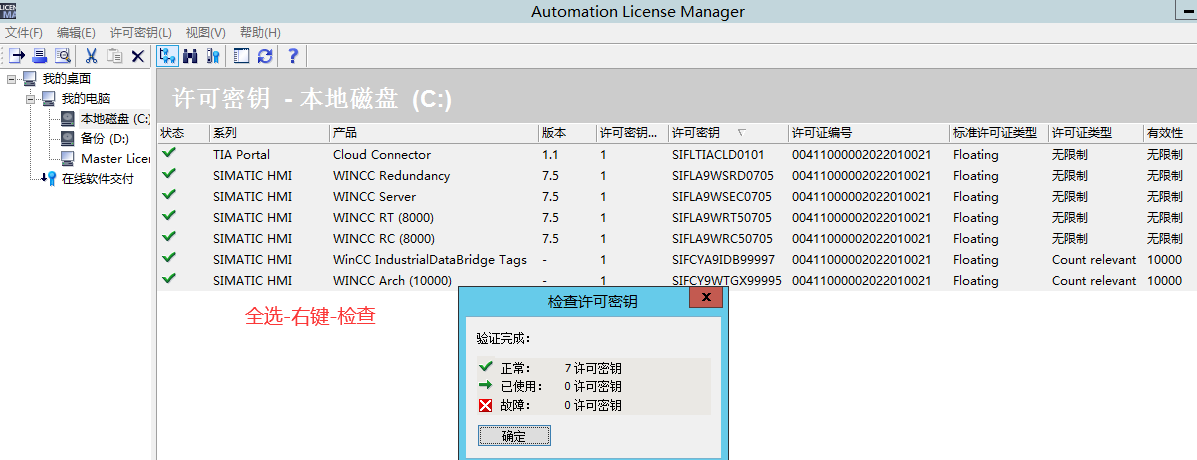Select WINCC Redundancy product cell

pos(392,175)
